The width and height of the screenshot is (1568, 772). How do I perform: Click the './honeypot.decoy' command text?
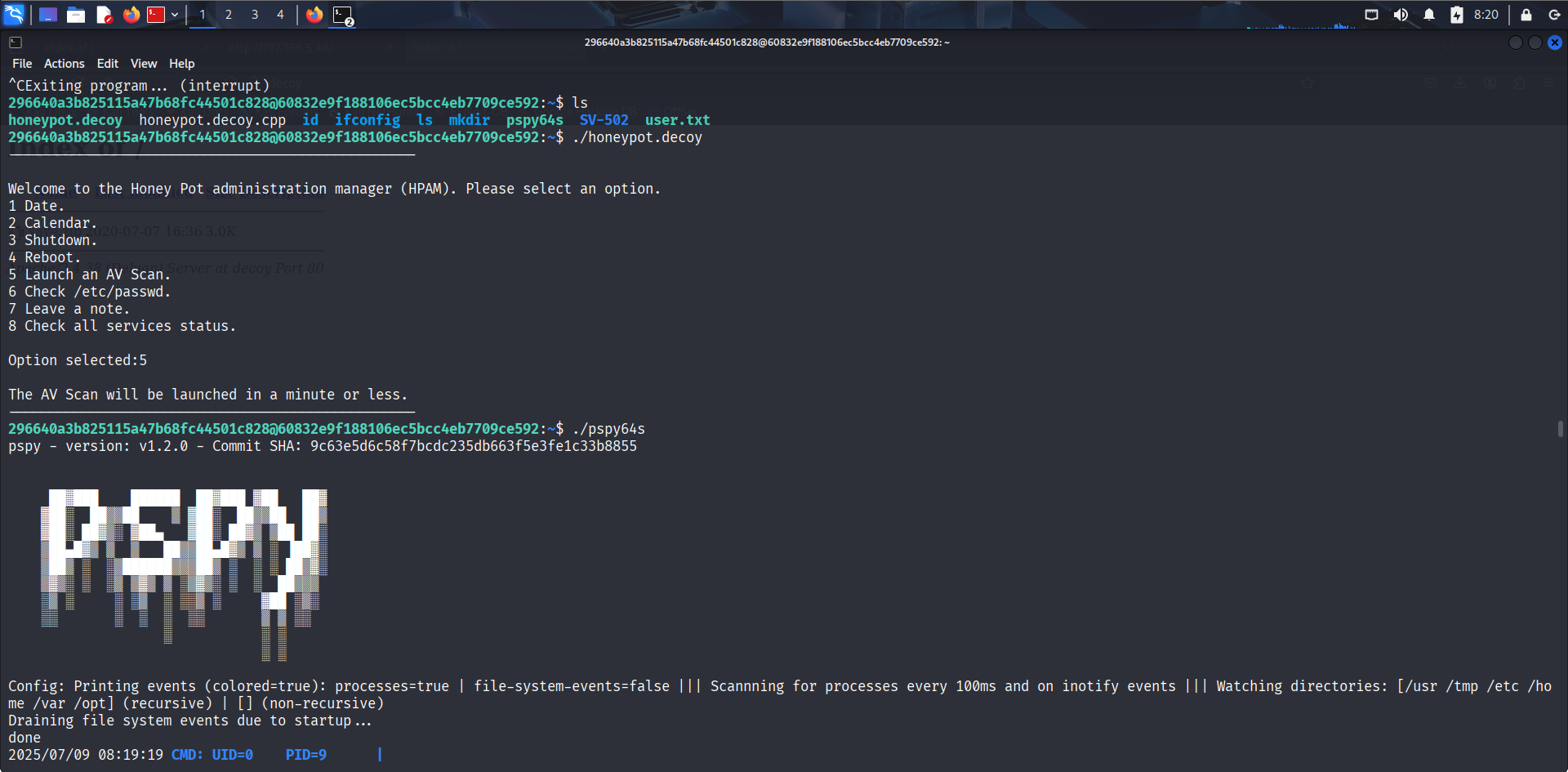pyautogui.click(x=637, y=137)
